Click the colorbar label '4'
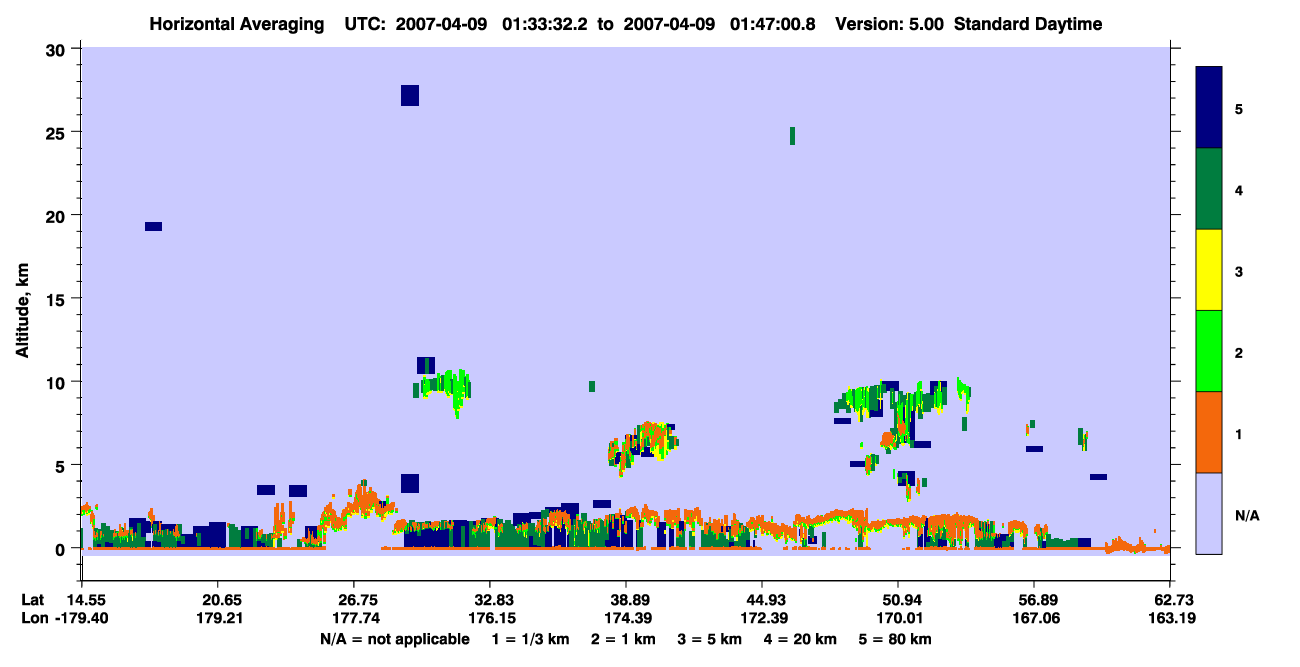Image resolution: width=1300 pixels, height=667 pixels. pos(1239,189)
